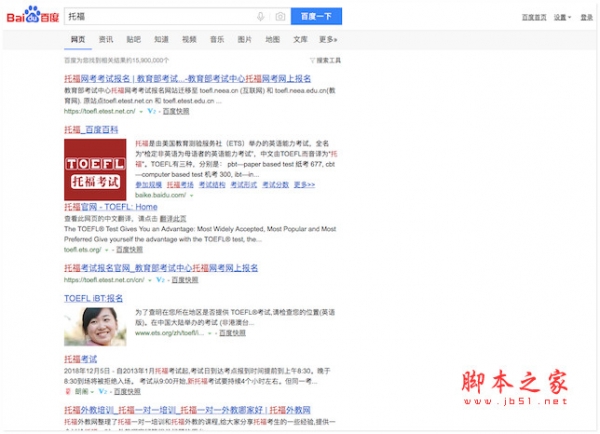Click the Baidu paw logo
Viewport: 600px width, 434px height.
point(33,15)
